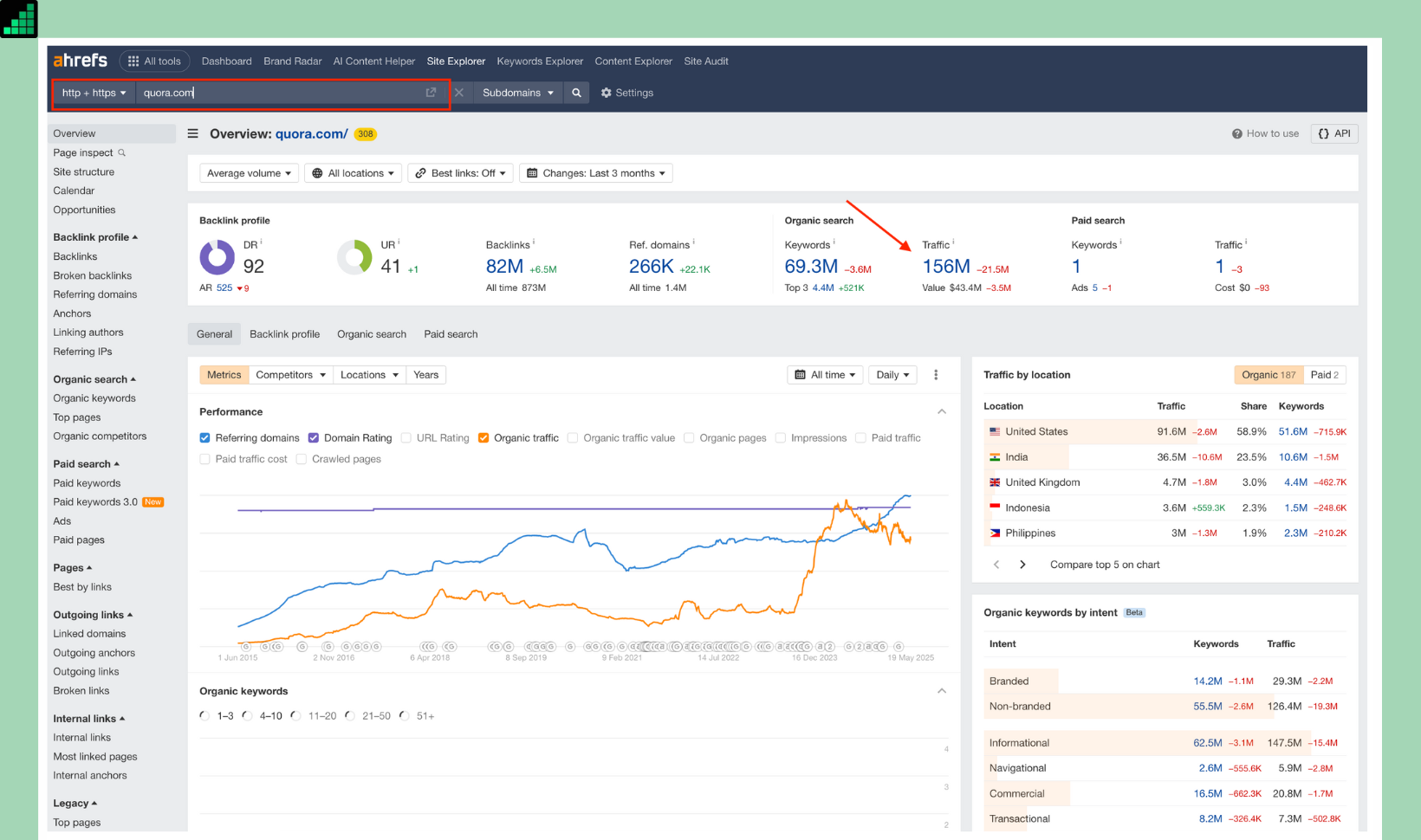The image size is (1421, 840).
Task: Switch to Backlink profile tab
Action: [x=285, y=334]
